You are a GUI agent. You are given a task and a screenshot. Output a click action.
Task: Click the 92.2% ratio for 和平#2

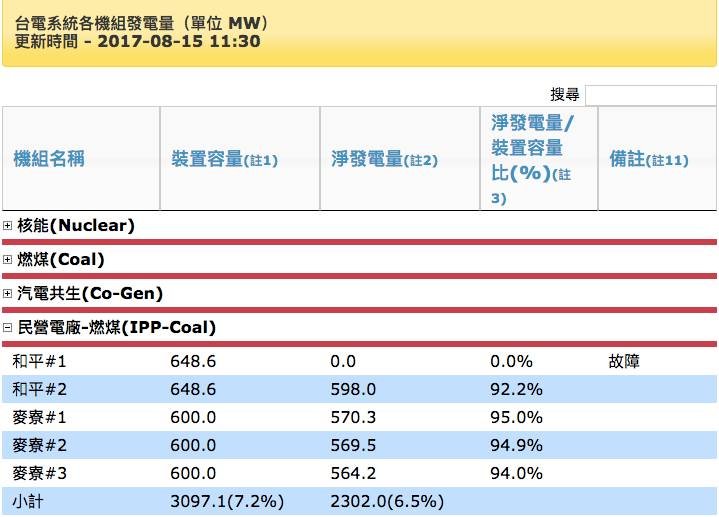click(516, 389)
